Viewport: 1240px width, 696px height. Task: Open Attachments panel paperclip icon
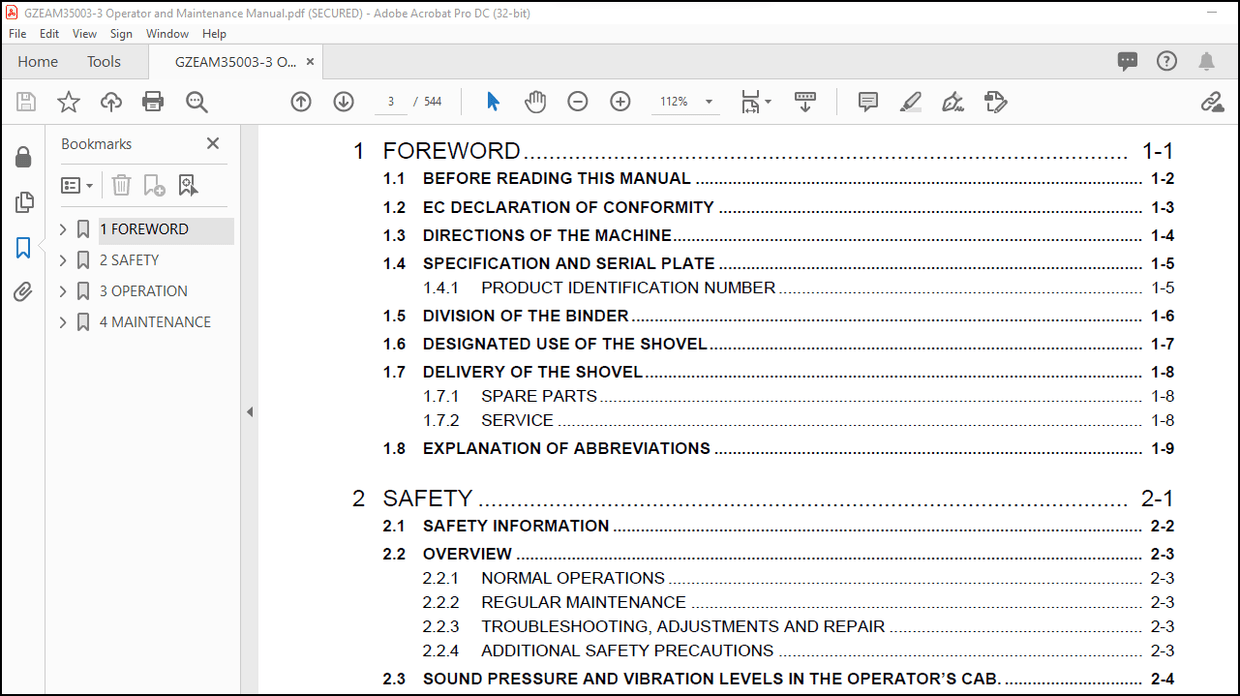(23, 291)
